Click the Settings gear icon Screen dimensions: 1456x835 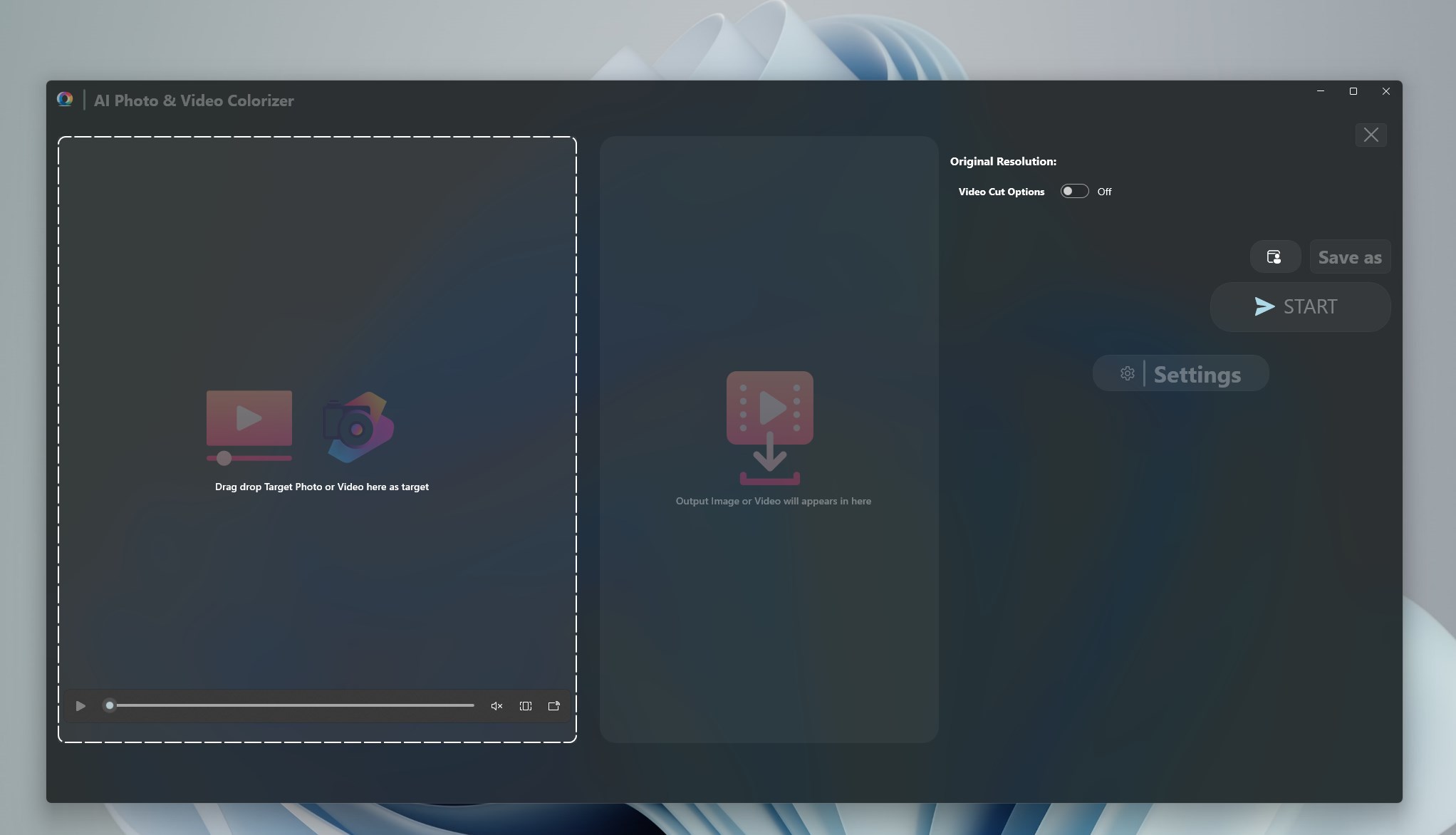coord(1127,373)
